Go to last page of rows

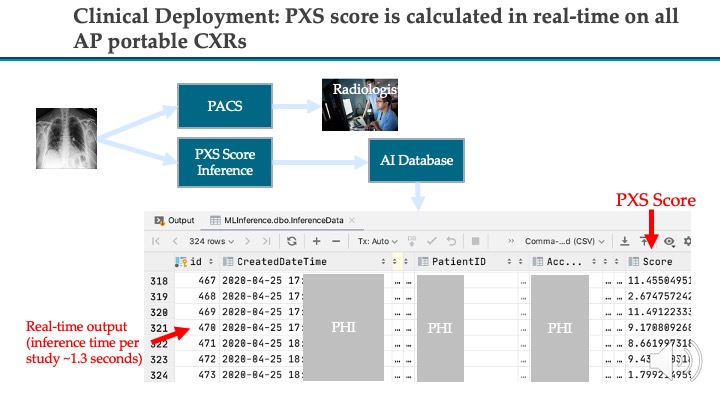(x=266, y=241)
